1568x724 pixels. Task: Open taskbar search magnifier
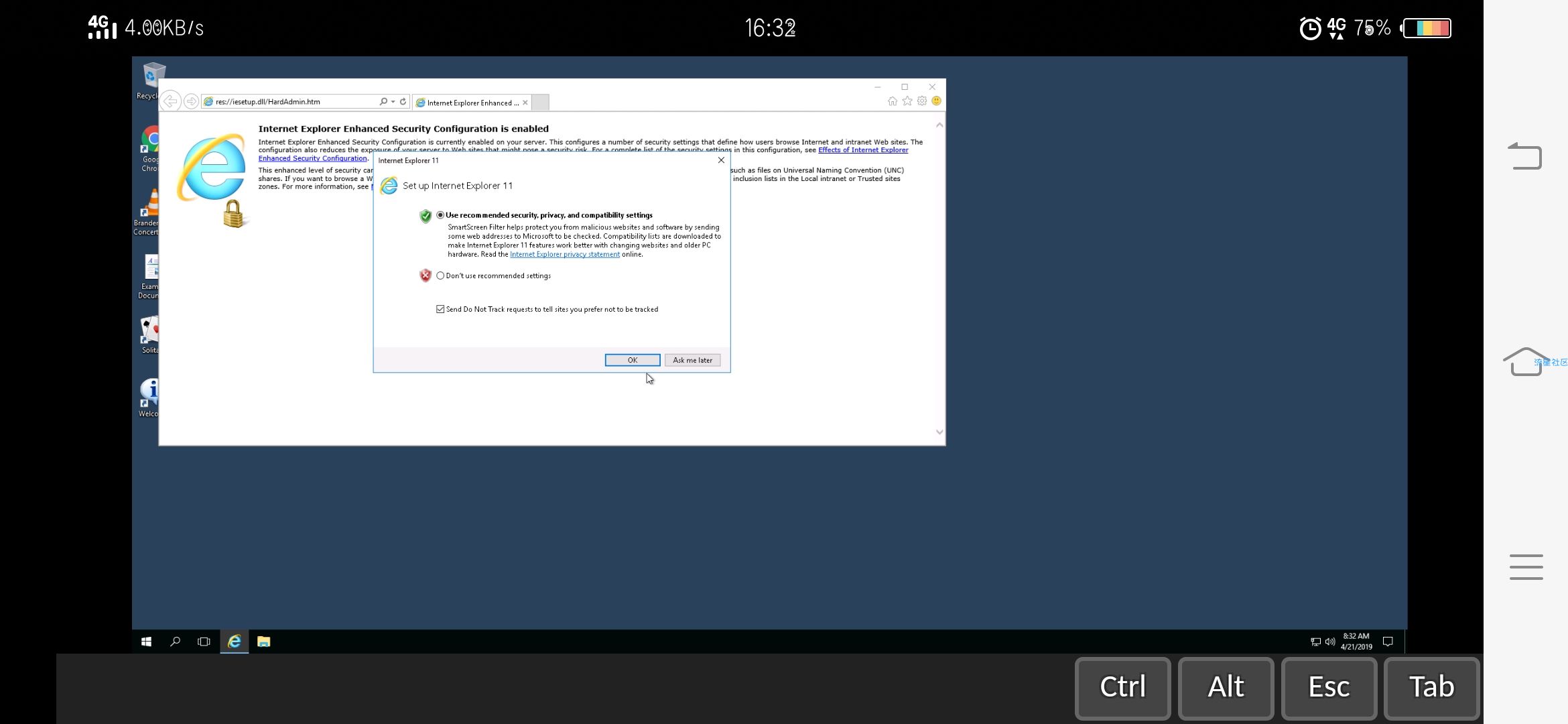click(x=175, y=642)
